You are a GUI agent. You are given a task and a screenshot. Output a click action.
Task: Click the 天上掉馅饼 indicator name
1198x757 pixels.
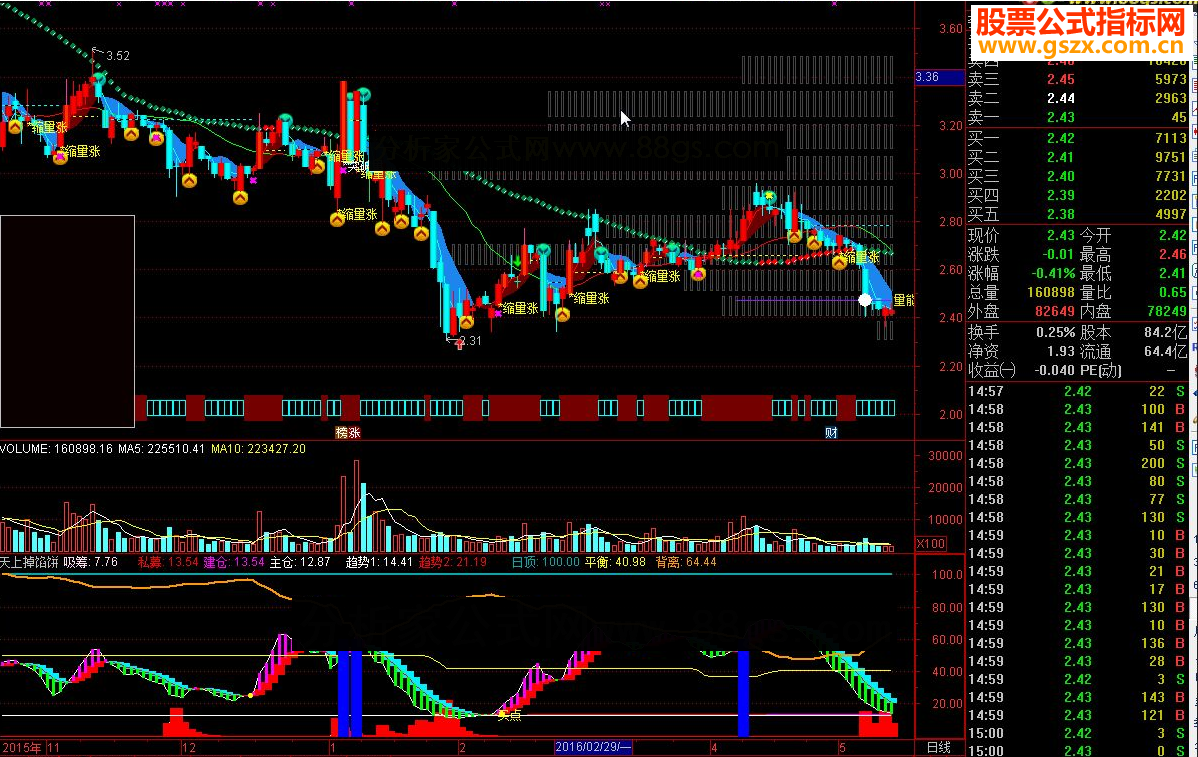(x=29, y=562)
